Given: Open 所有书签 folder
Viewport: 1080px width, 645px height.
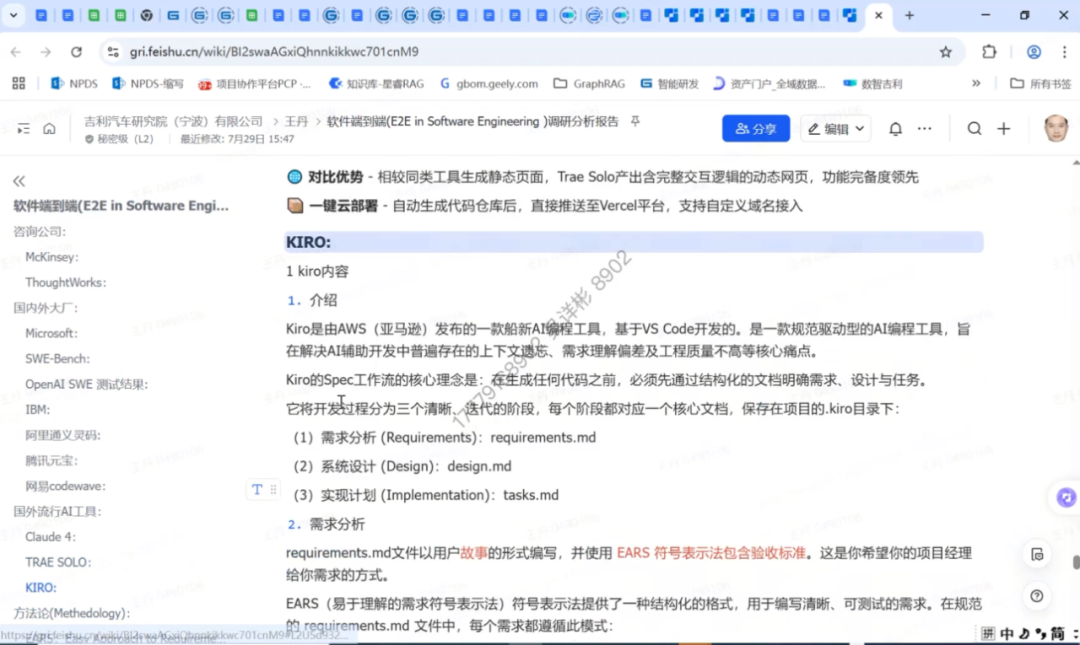Looking at the screenshot, I should coord(1041,83).
